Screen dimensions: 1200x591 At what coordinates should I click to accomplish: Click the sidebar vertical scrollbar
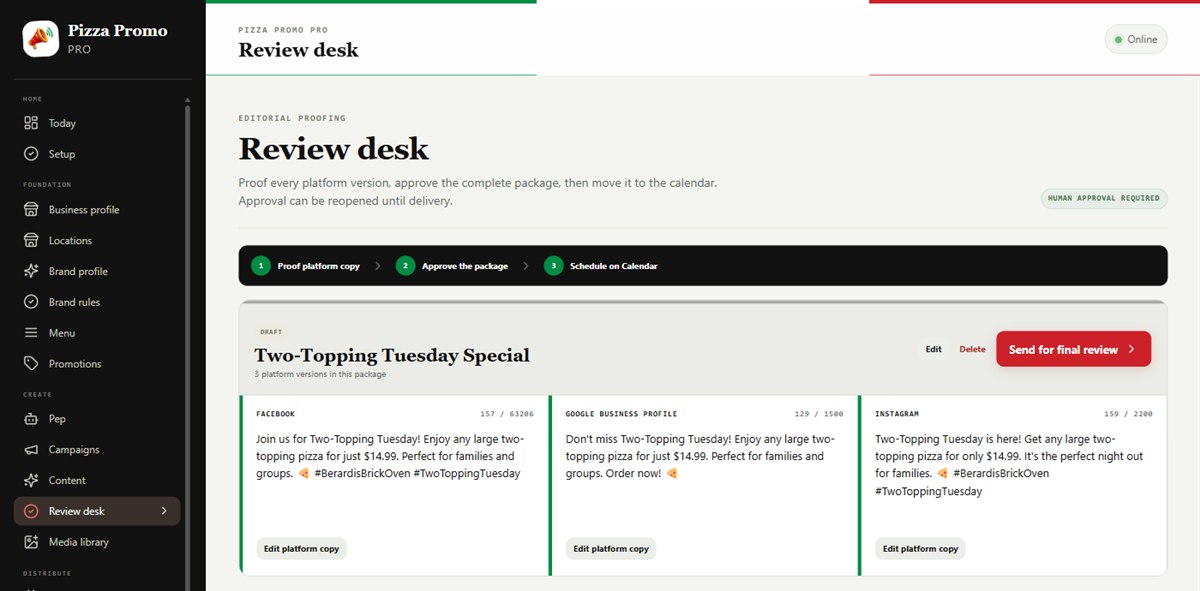click(x=187, y=345)
